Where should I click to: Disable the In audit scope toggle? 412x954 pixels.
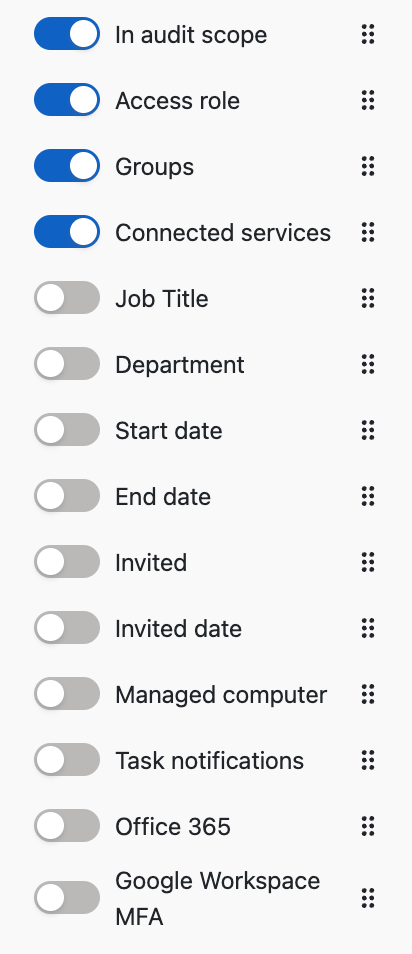pyautogui.click(x=67, y=34)
